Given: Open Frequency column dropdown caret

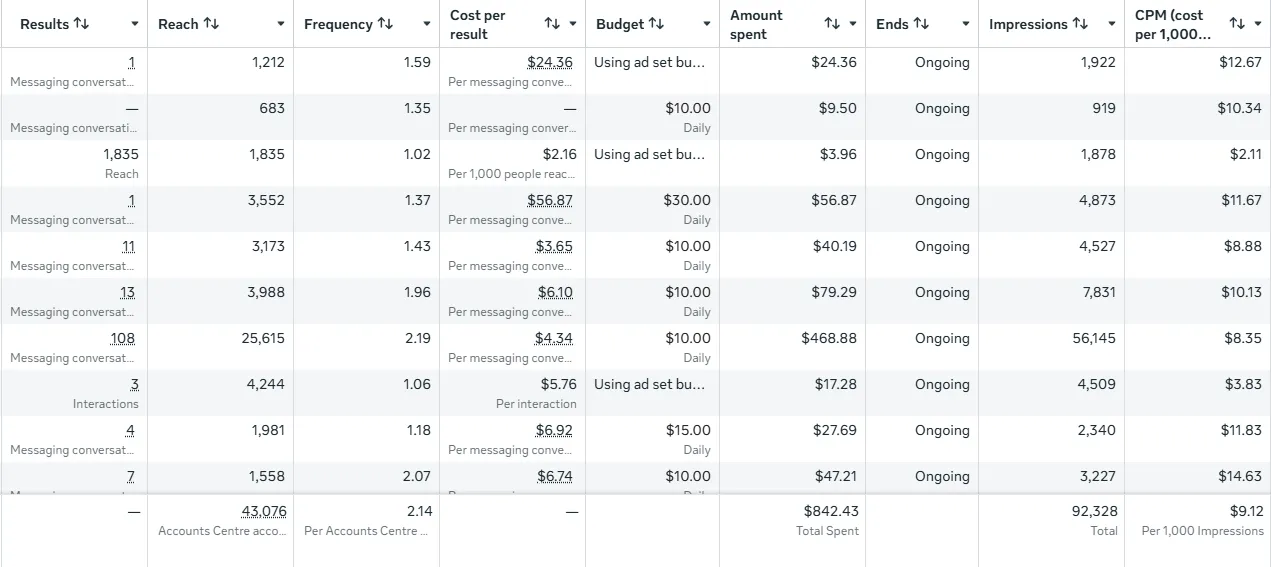Looking at the screenshot, I should pyautogui.click(x=426, y=24).
